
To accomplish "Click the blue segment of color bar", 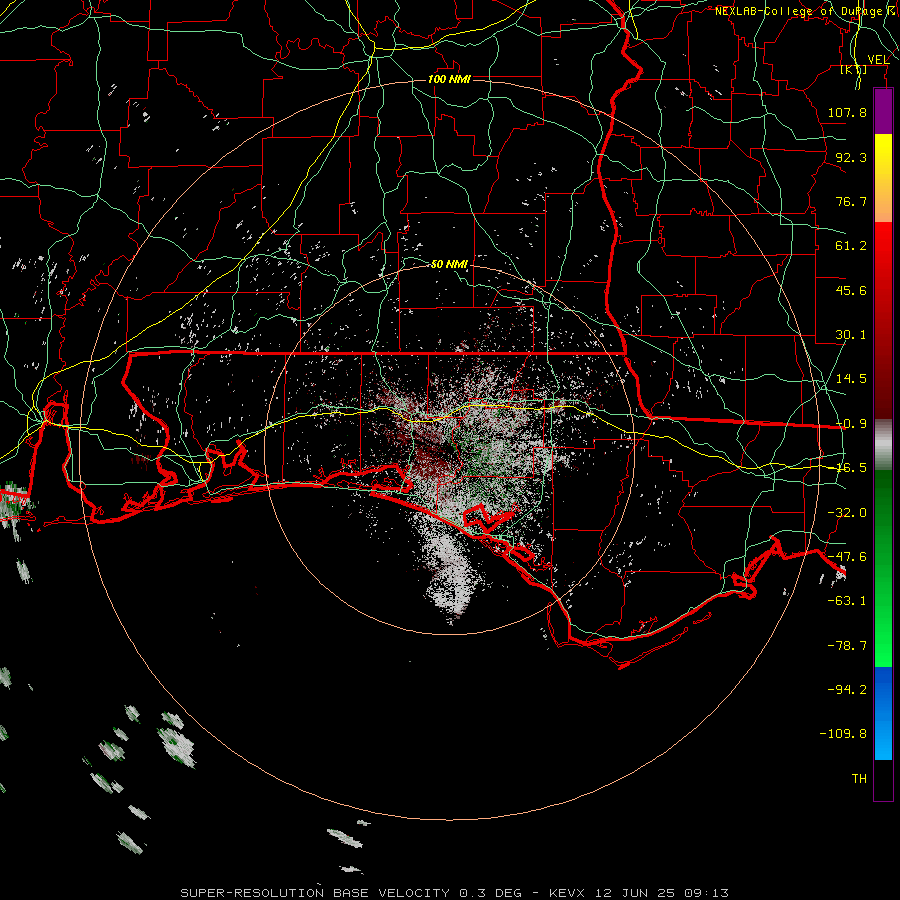I will pos(883,713).
